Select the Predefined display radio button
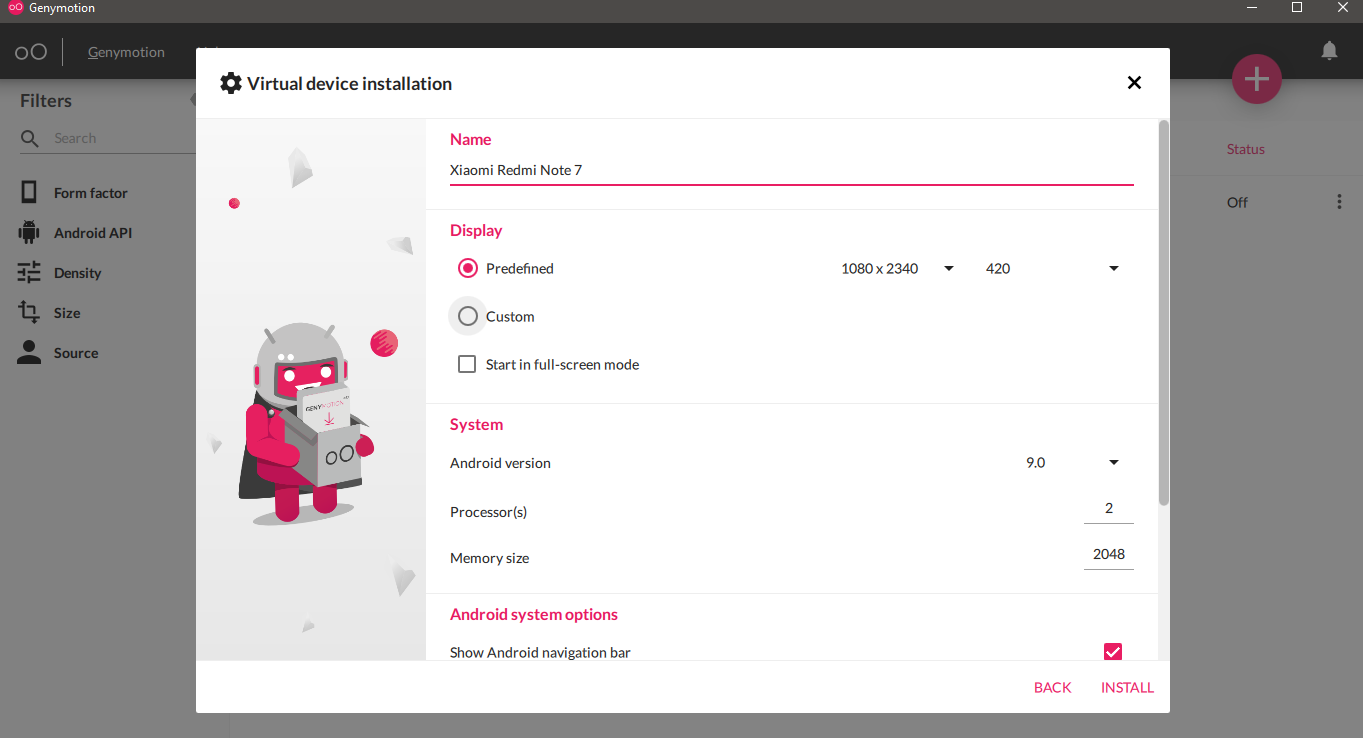 pyautogui.click(x=468, y=268)
